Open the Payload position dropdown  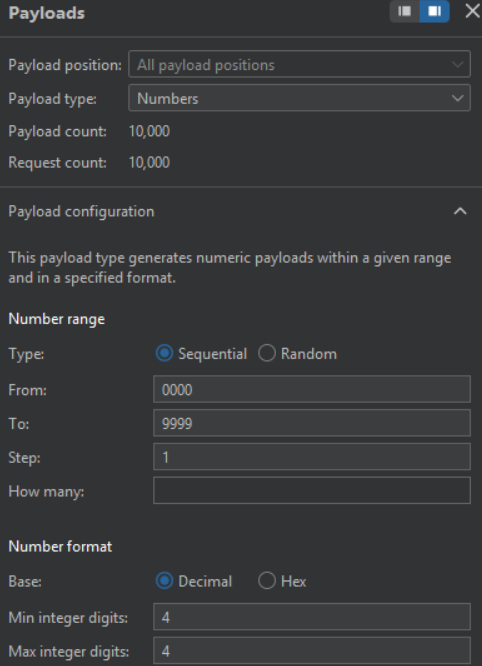click(299, 64)
